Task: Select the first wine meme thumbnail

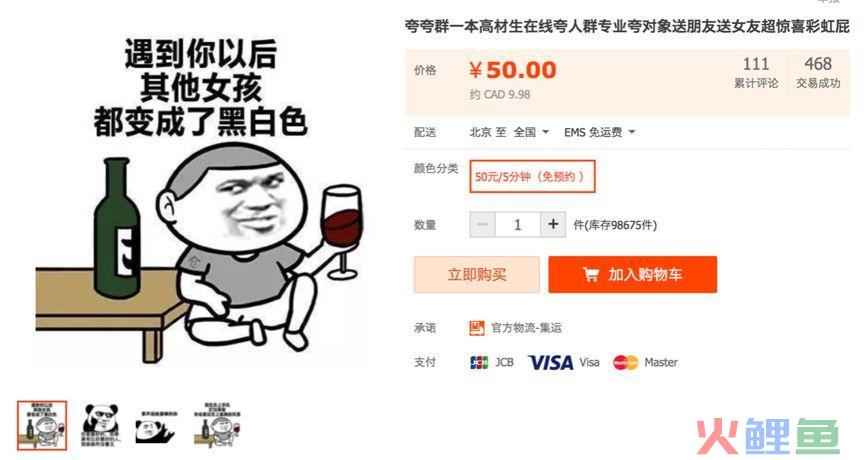Action: pyautogui.click(x=42, y=425)
